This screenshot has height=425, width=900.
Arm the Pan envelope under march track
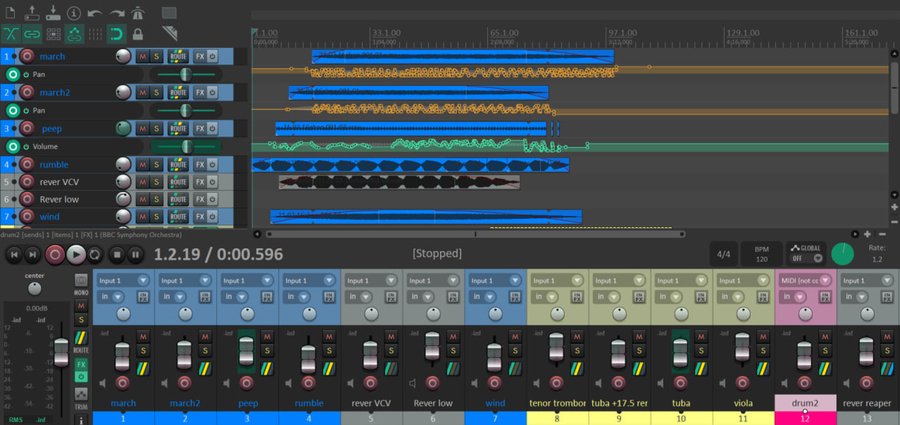coord(13,75)
